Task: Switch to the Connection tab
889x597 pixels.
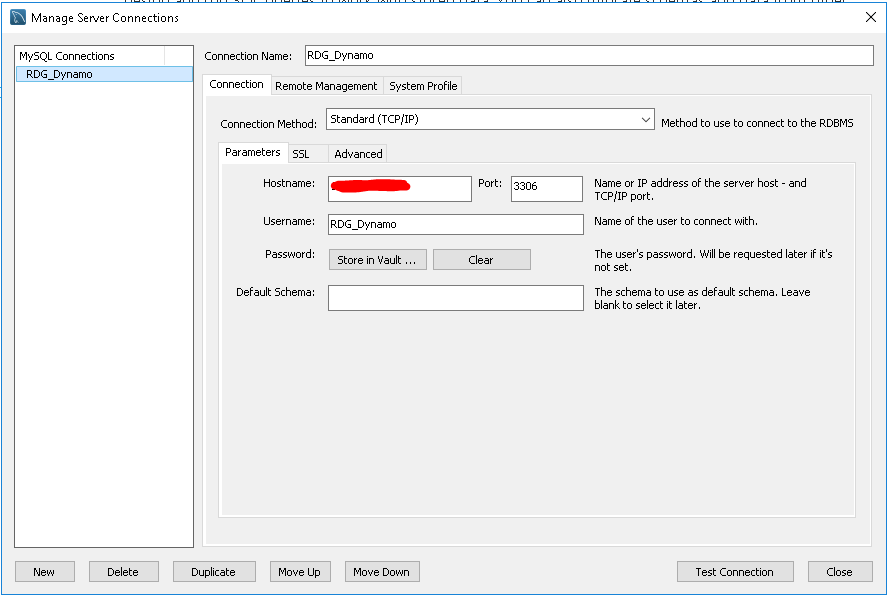Action: [x=236, y=84]
